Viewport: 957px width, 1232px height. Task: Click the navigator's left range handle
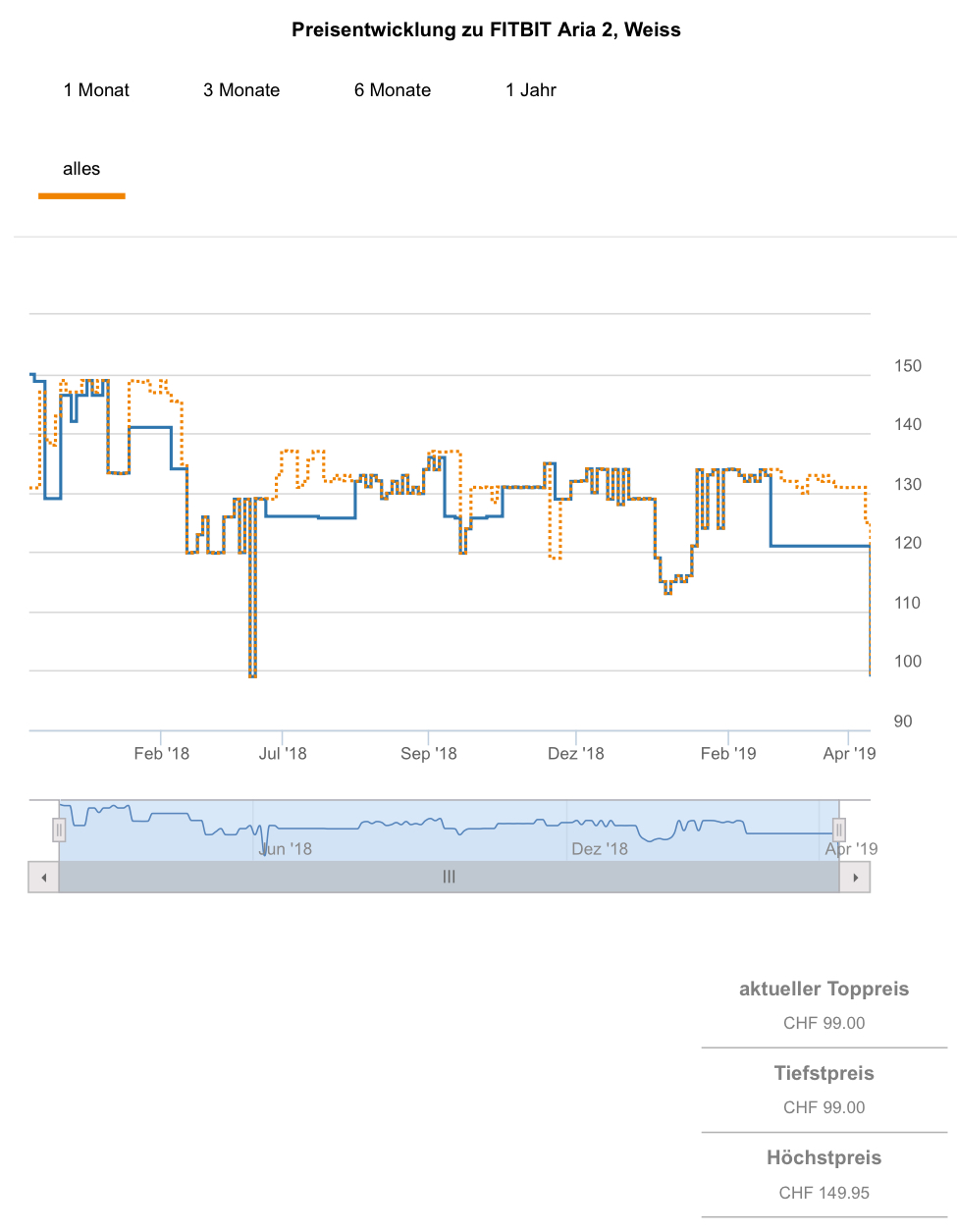pyautogui.click(x=59, y=830)
